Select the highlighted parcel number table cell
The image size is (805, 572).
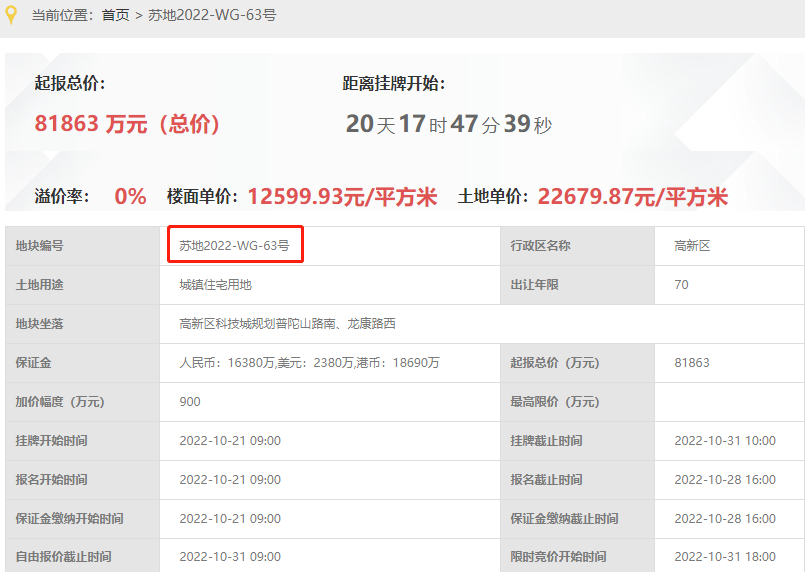pyautogui.click(x=235, y=246)
